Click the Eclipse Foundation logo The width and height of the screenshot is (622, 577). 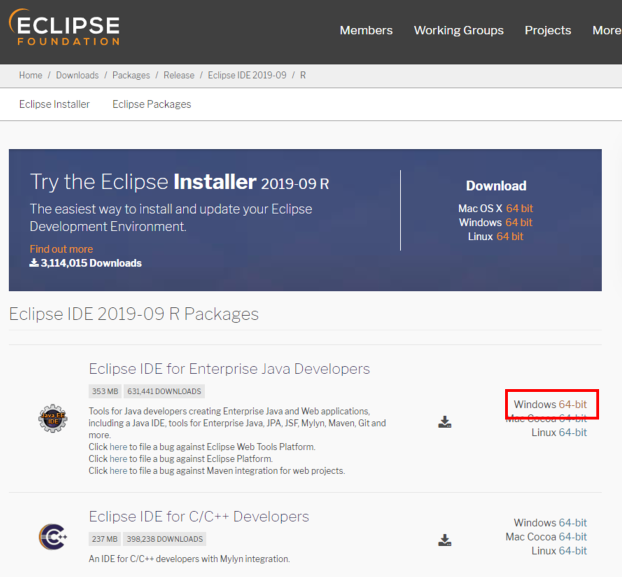click(64, 27)
